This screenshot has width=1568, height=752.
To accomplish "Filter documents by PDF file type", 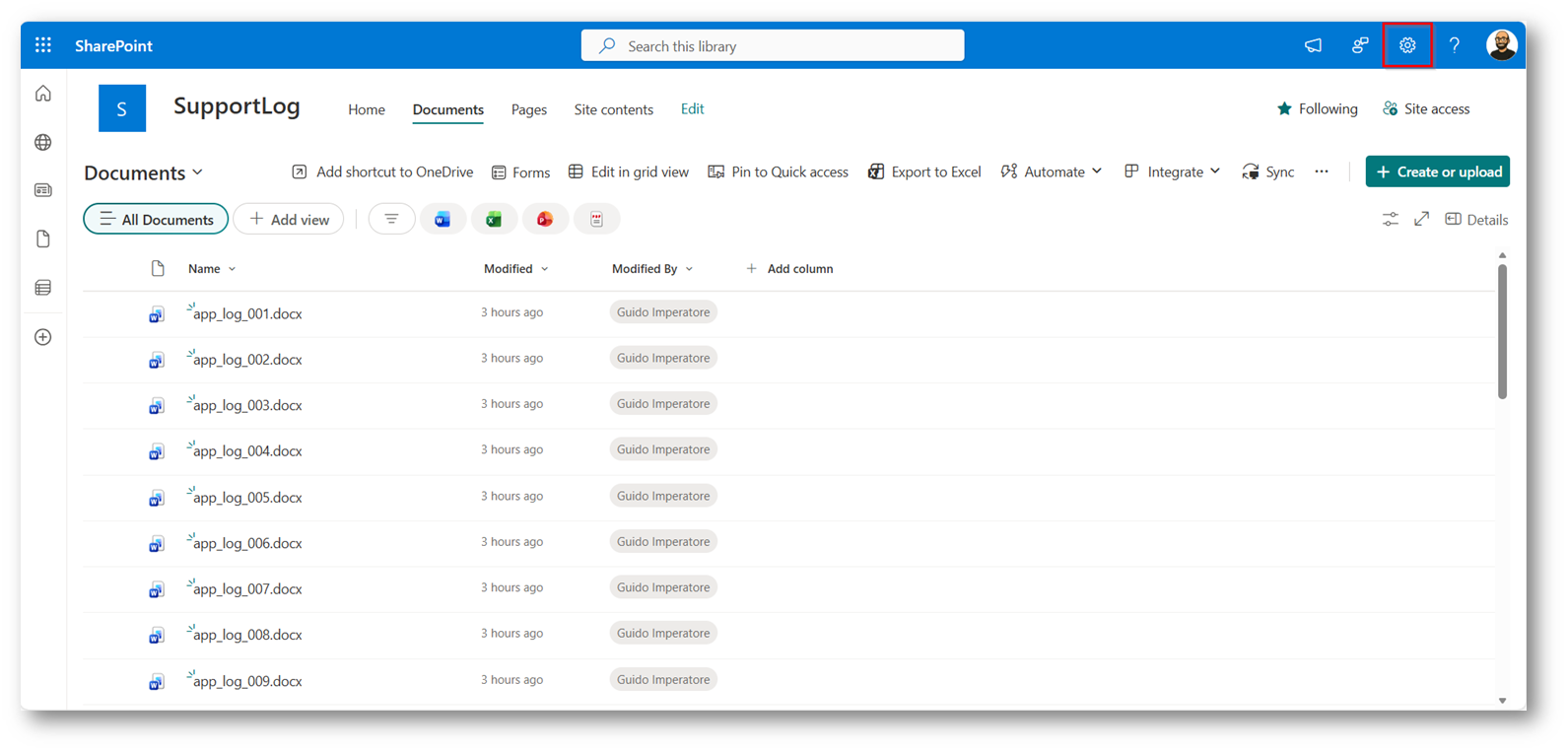I will pyautogui.click(x=596, y=220).
